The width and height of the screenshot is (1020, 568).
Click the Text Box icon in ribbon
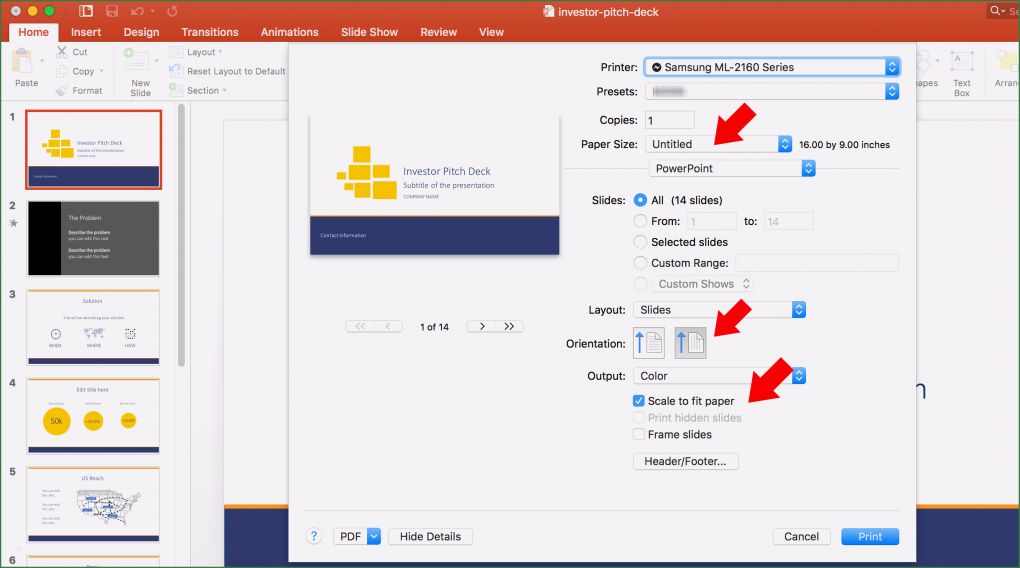coord(961,62)
